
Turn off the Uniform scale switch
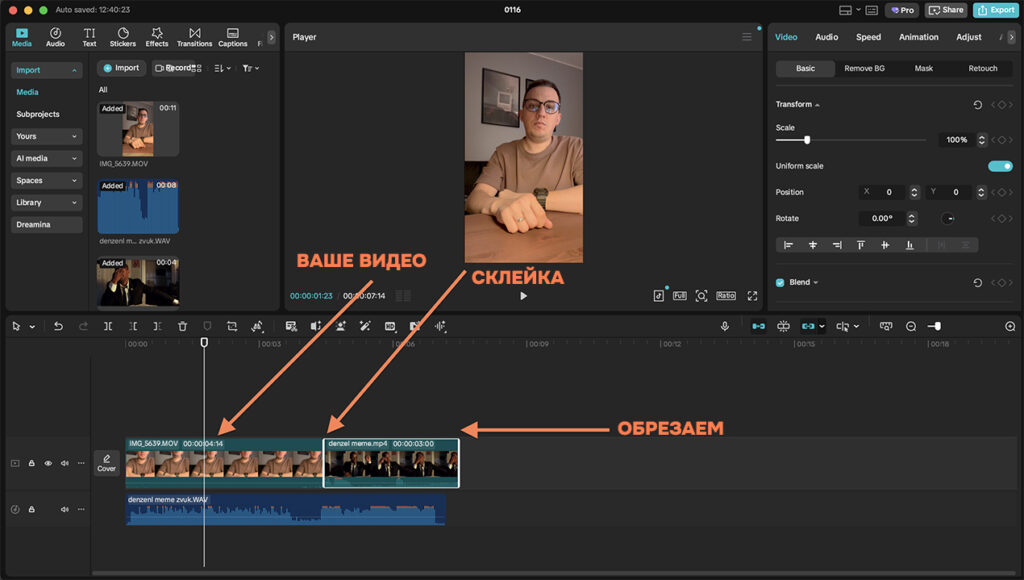point(999,166)
